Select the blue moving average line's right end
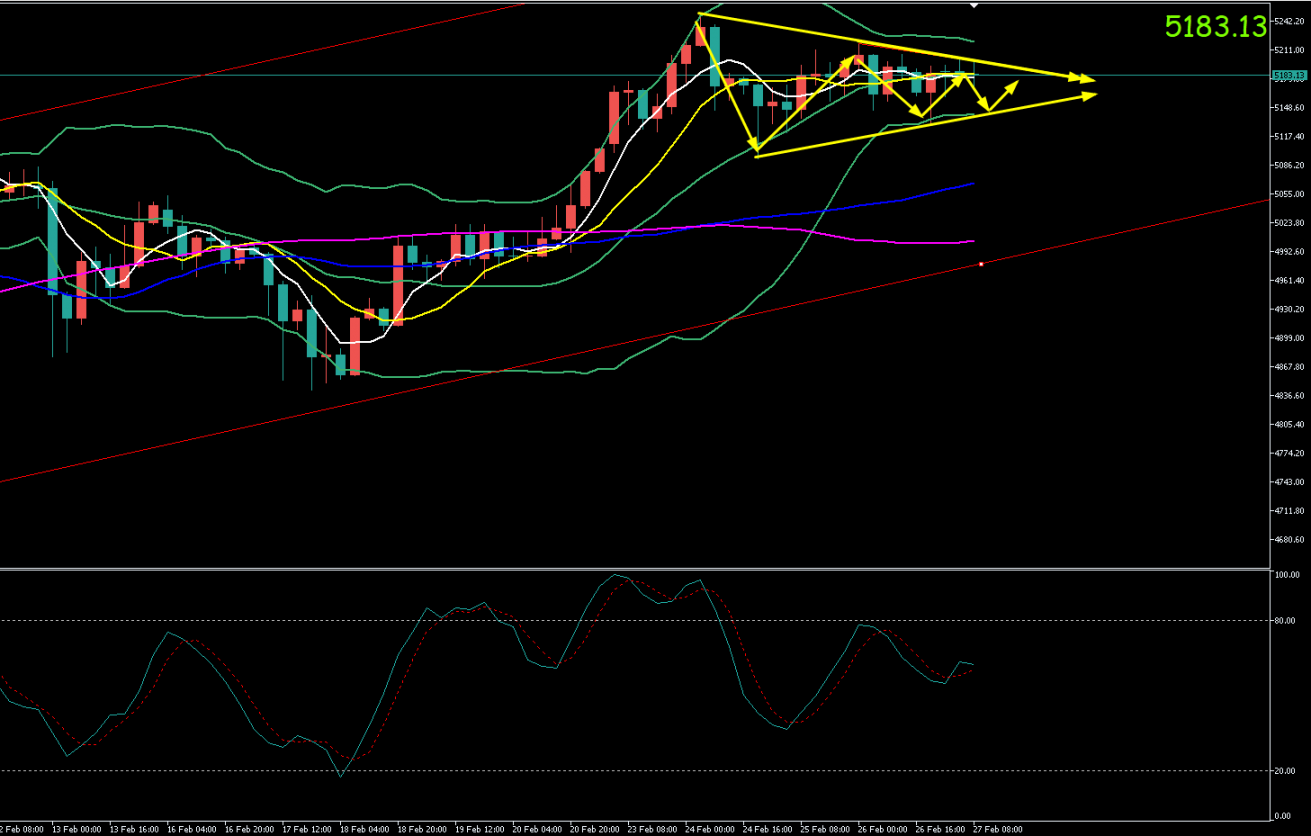Image resolution: width=1311 pixels, height=836 pixels. click(971, 184)
